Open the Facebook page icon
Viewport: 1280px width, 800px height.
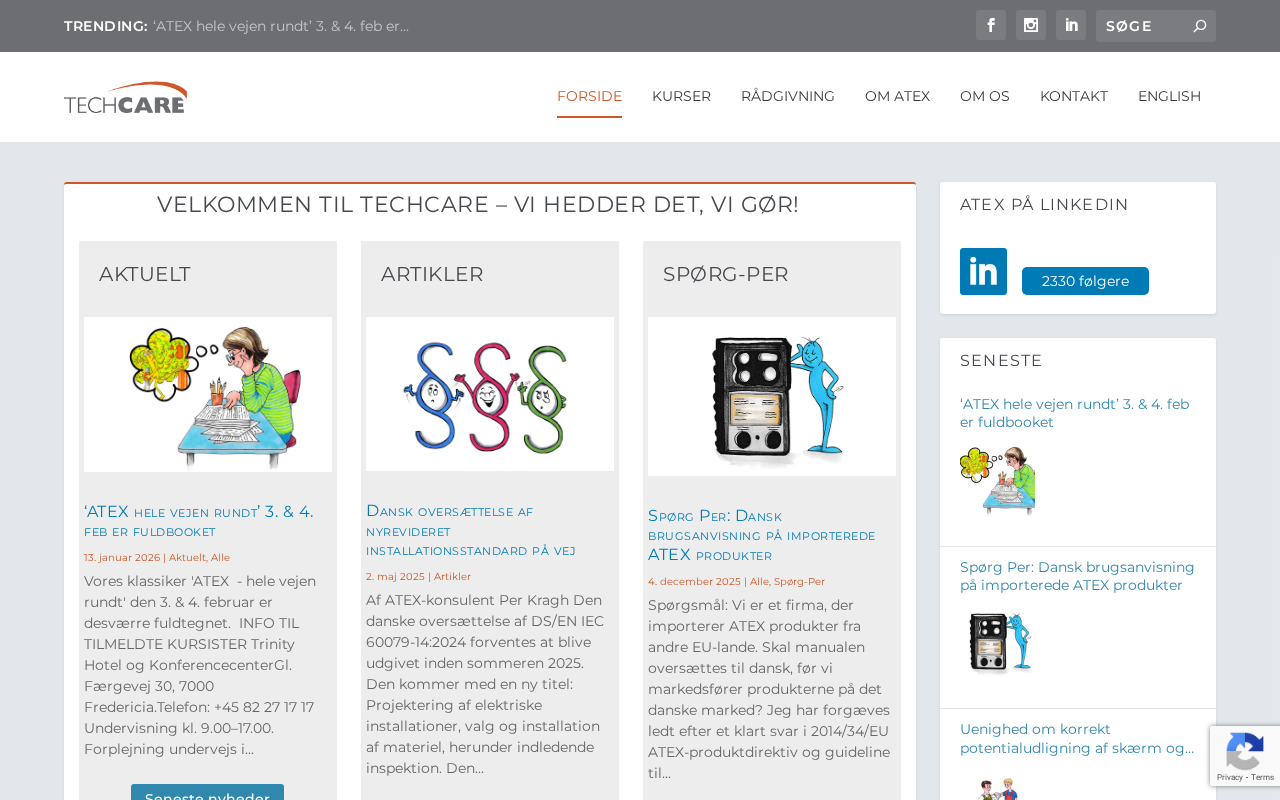coord(991,25)
